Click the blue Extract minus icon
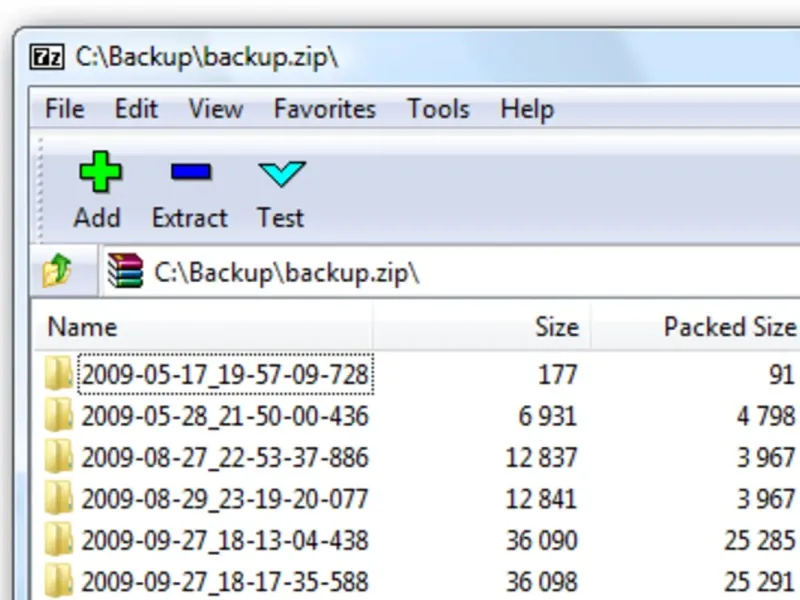The width and height of the screenshot is (800, 600). point(190,172)
